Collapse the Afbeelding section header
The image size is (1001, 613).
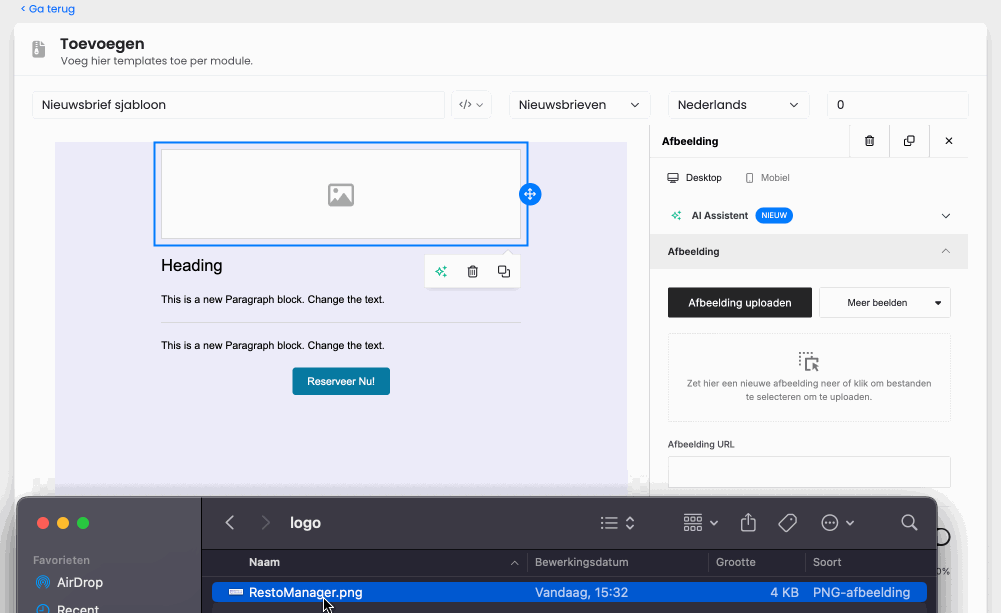[809, 252]
